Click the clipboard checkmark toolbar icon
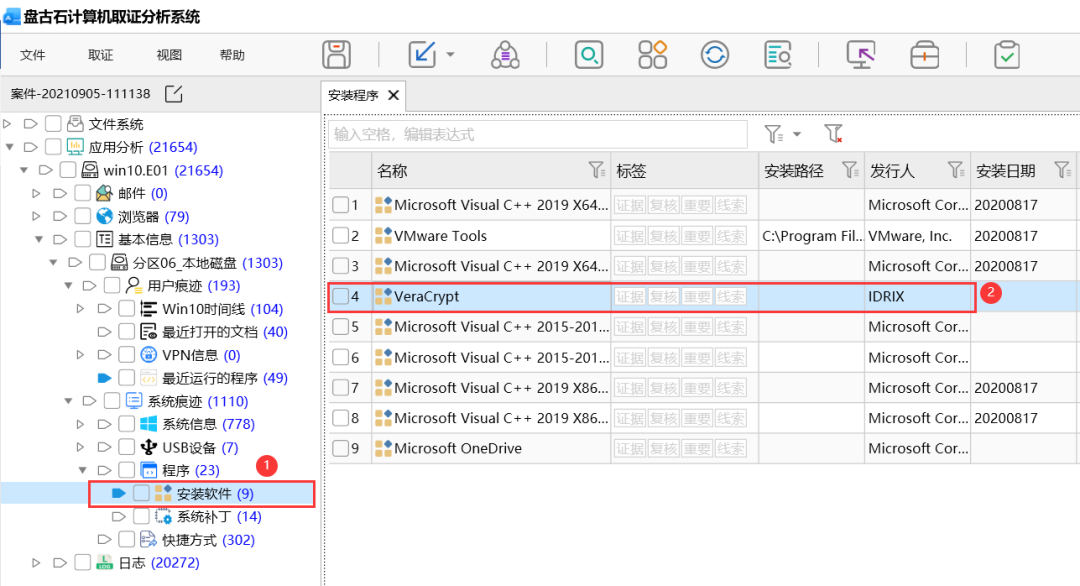1080x586 pixels. tap(1007, 54)
